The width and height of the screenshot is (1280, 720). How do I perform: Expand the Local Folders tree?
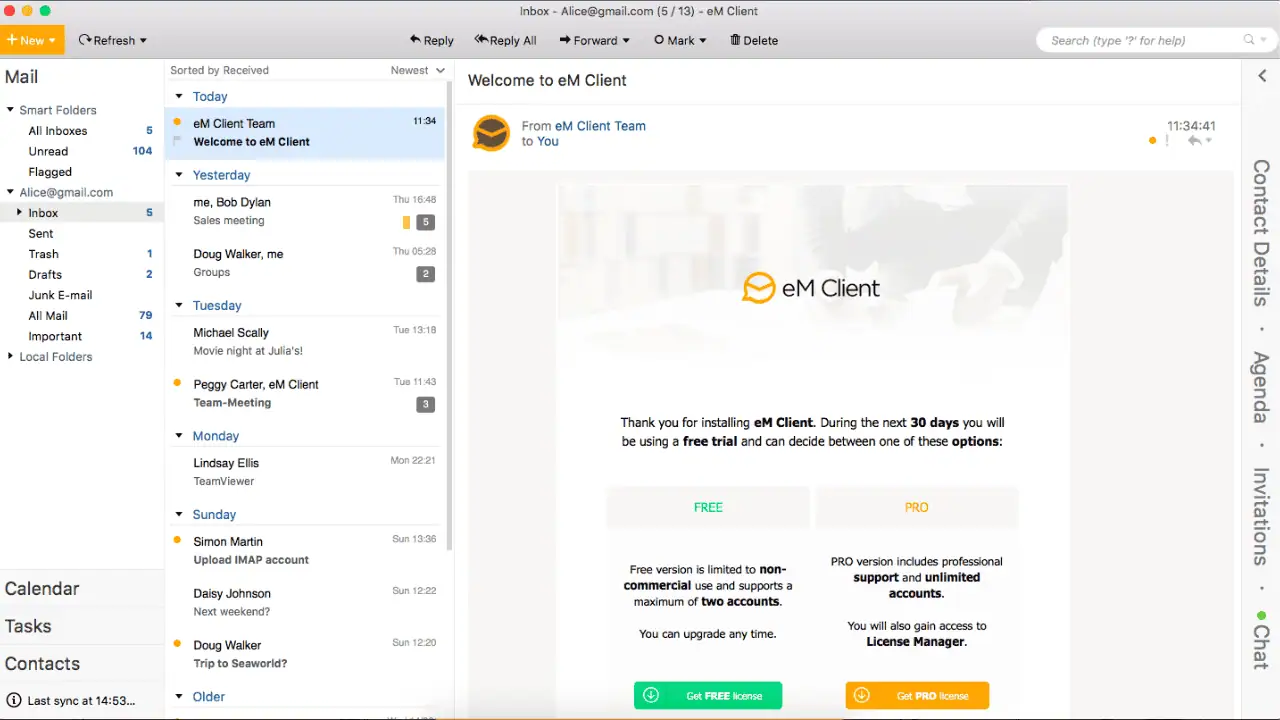[10, 356]
